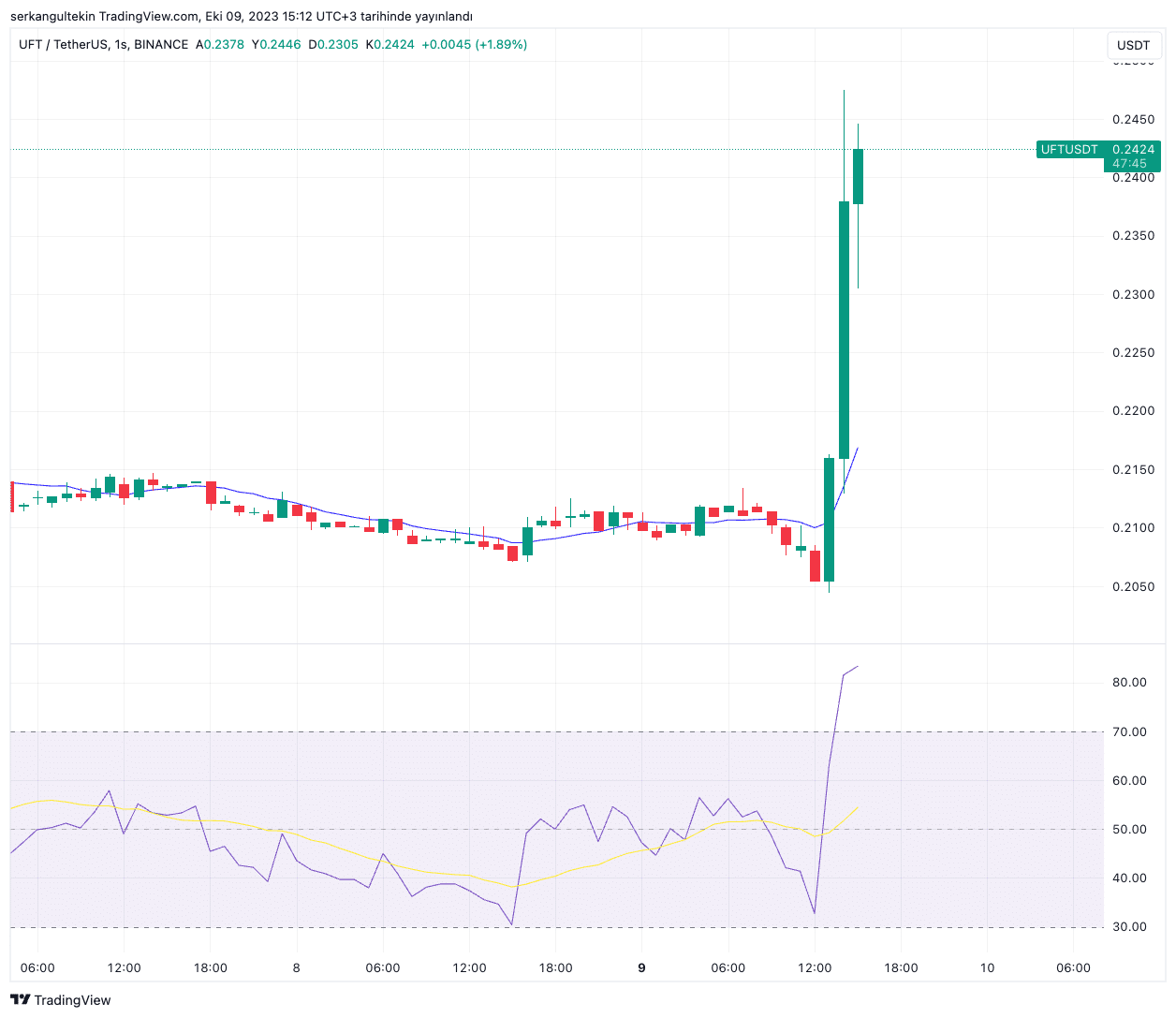Viewport: 1176px width, 1018px height.
Task: Click the purple RSI line peak above 80
Action: coord(856,667)
